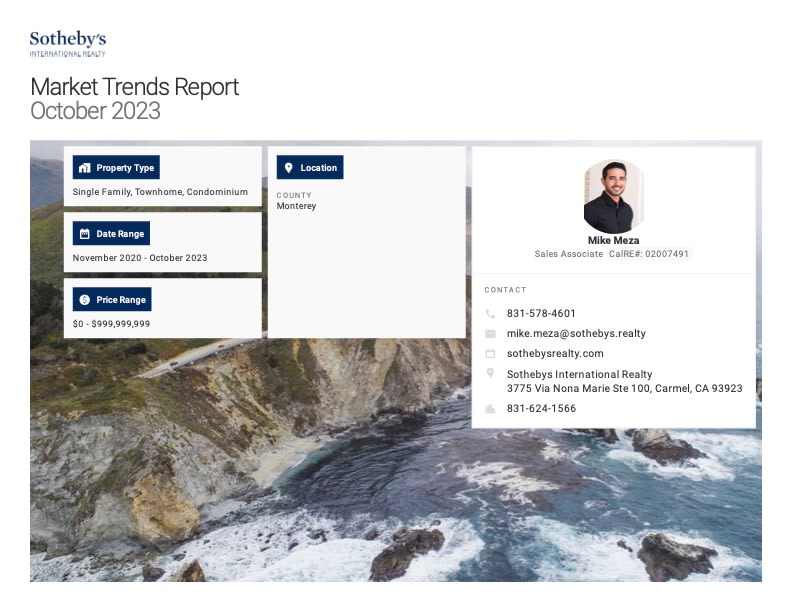Select the Date Range label button
The image size is (792, 612).
click(x=111, y=233)
